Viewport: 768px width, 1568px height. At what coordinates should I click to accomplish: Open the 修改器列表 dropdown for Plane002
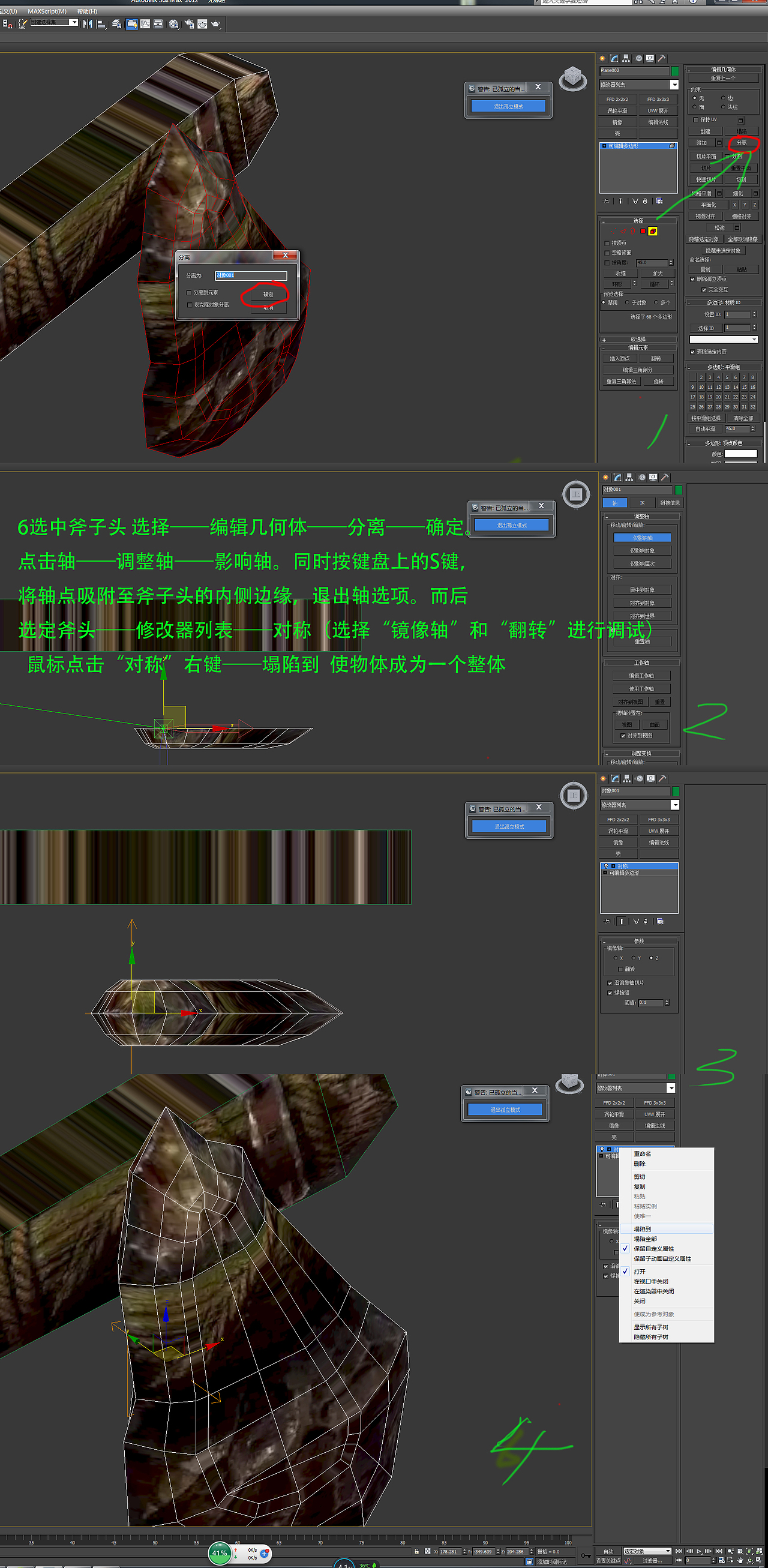click(639, 85)
